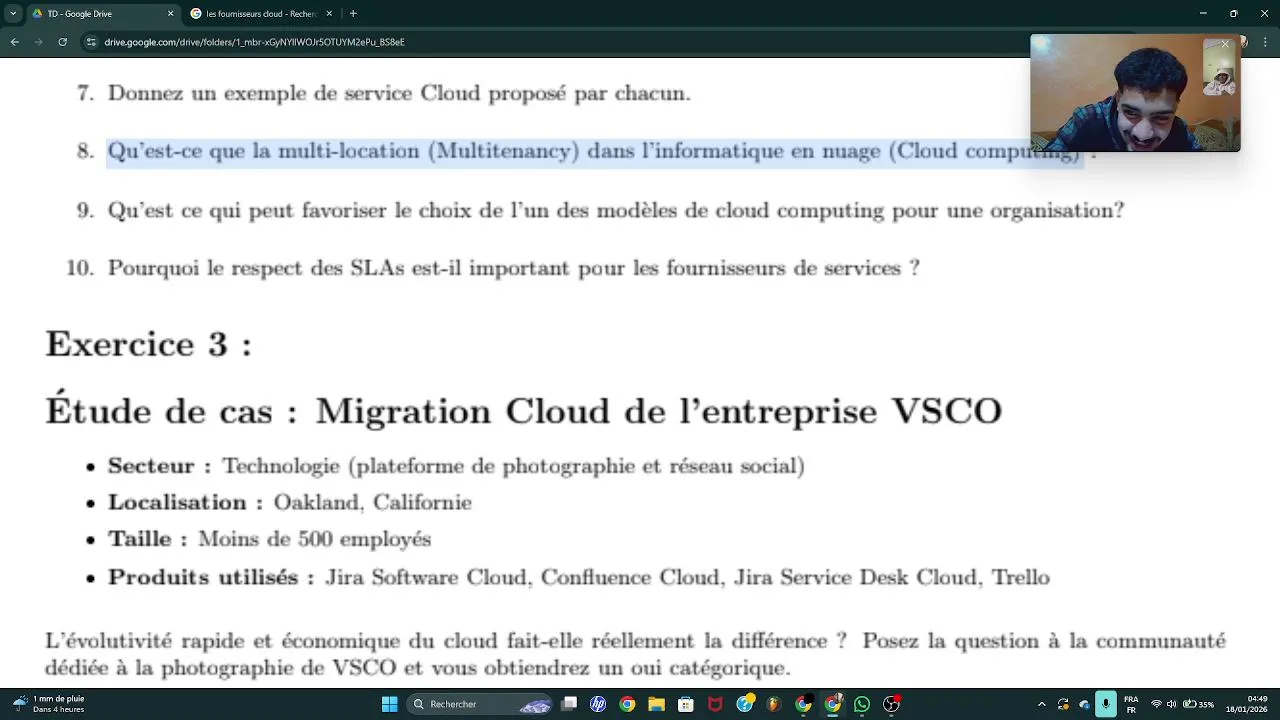Open McAfee red icon on taskbar
This screenshot has height=720, width=1280.
point(715,704)
